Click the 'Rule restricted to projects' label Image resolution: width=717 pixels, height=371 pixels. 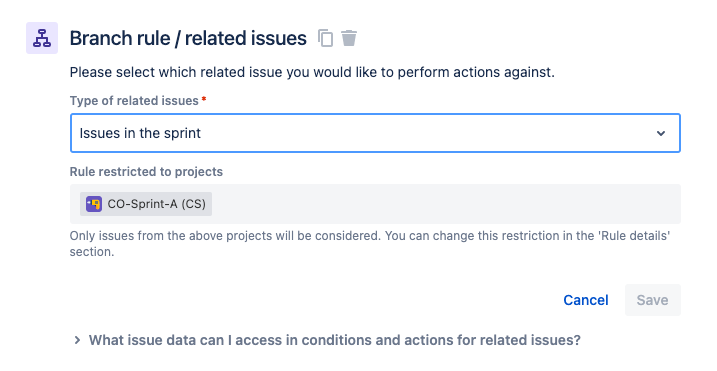[x=146, y=172]
